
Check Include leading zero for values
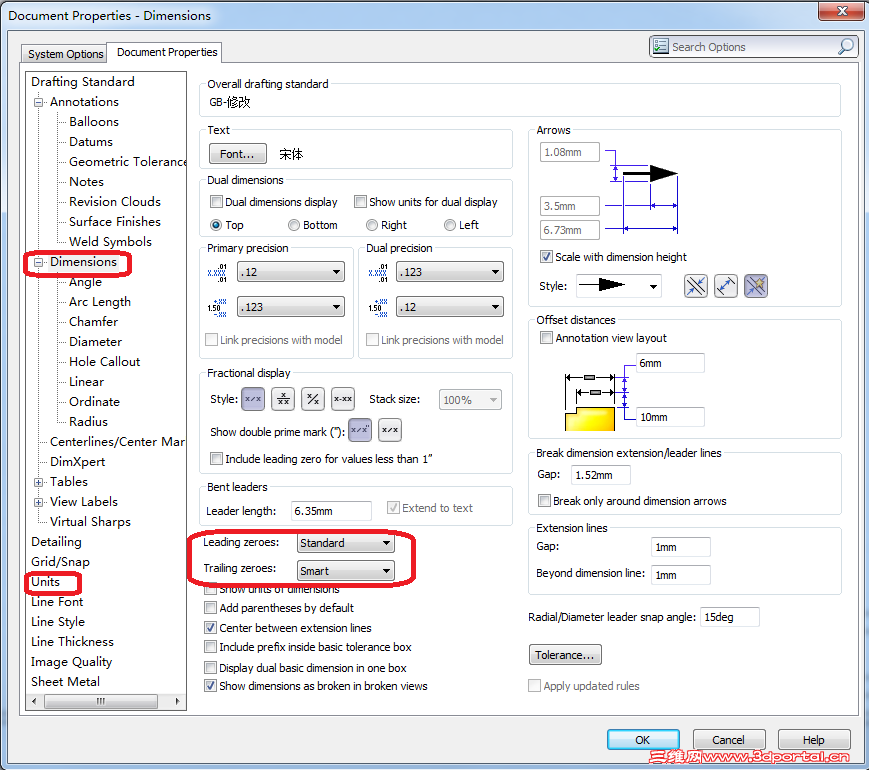pos(217,458)
